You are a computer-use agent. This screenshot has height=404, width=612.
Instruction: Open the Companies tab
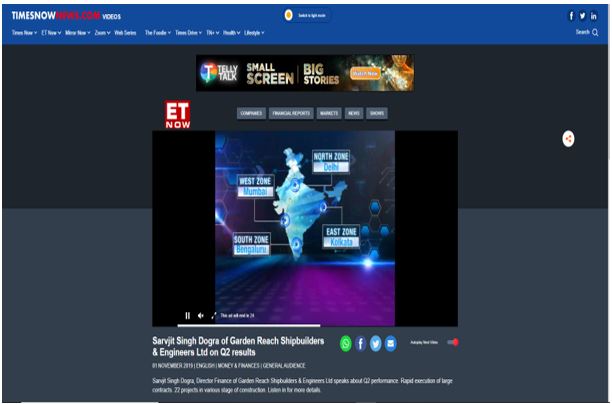click(x=251, y=113)
